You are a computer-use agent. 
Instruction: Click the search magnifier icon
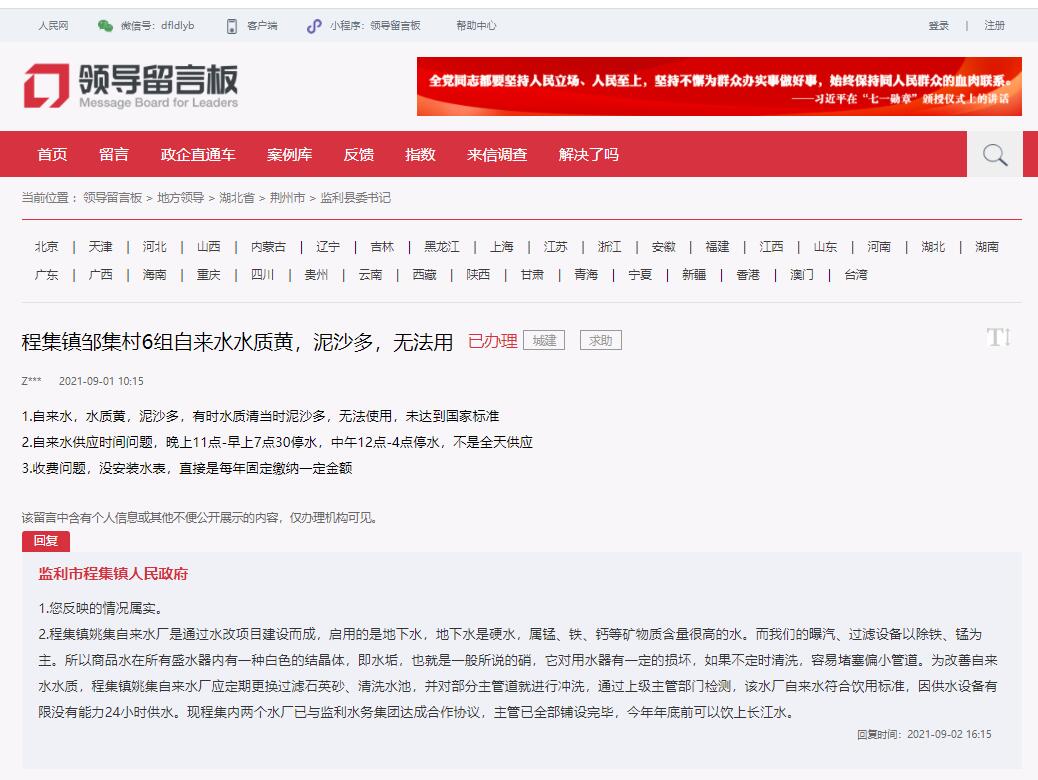pyautogui.click(x=994, y=155)
